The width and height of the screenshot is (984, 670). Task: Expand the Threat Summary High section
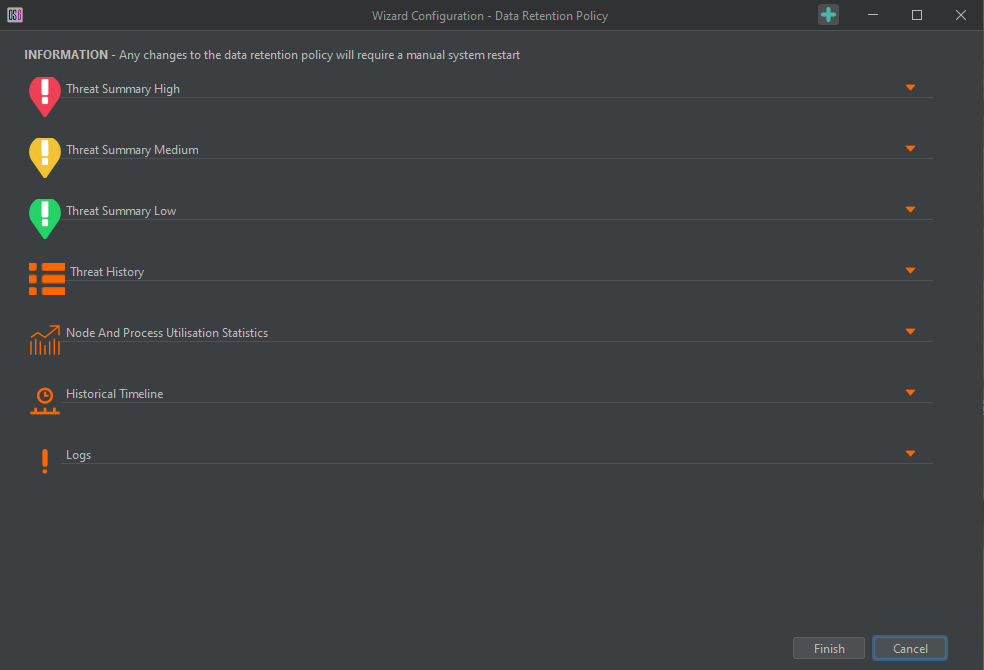pos(910,87)
